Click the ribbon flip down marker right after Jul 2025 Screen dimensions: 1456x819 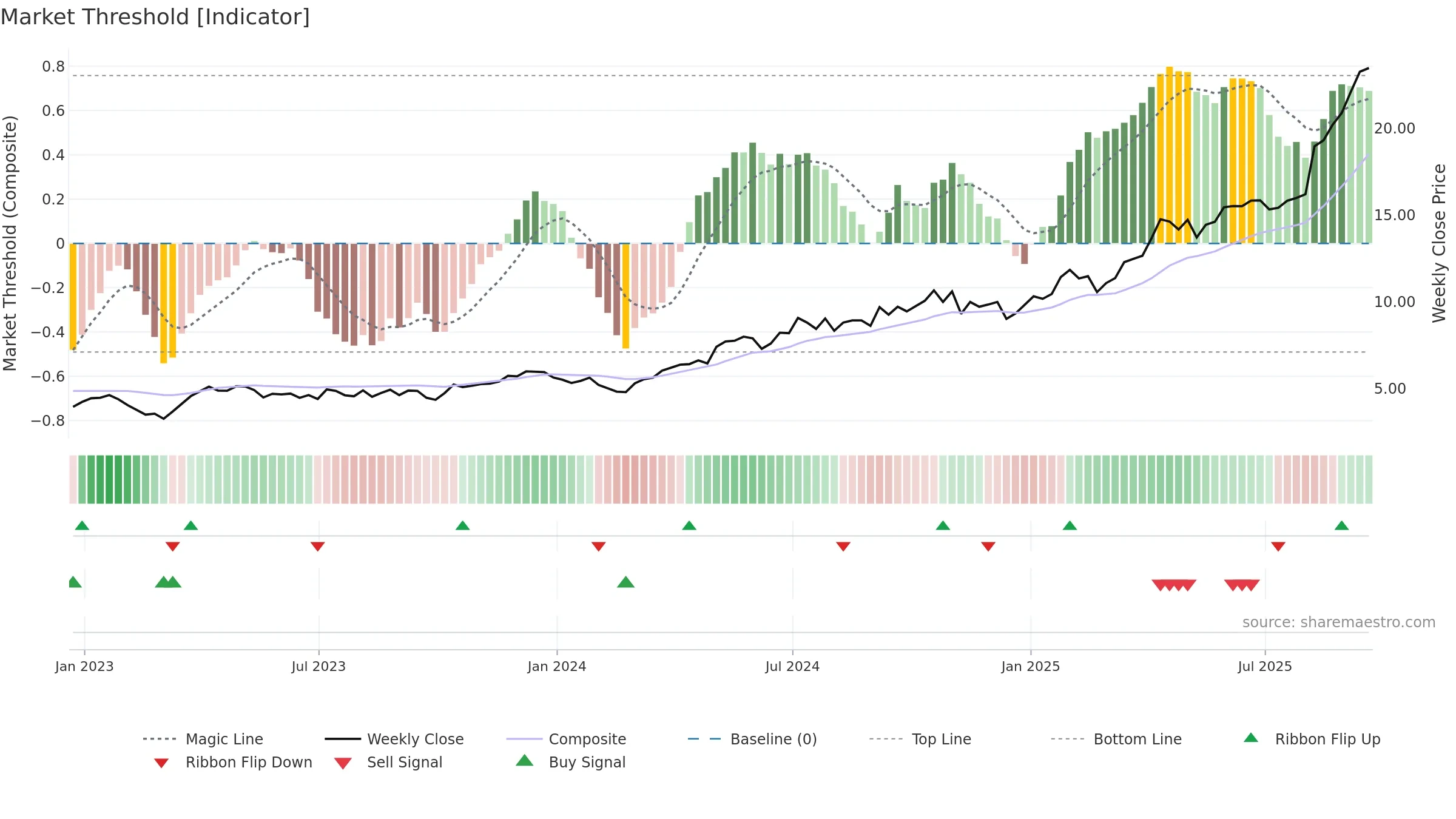pyautogui.click(x=1278, y=547)
